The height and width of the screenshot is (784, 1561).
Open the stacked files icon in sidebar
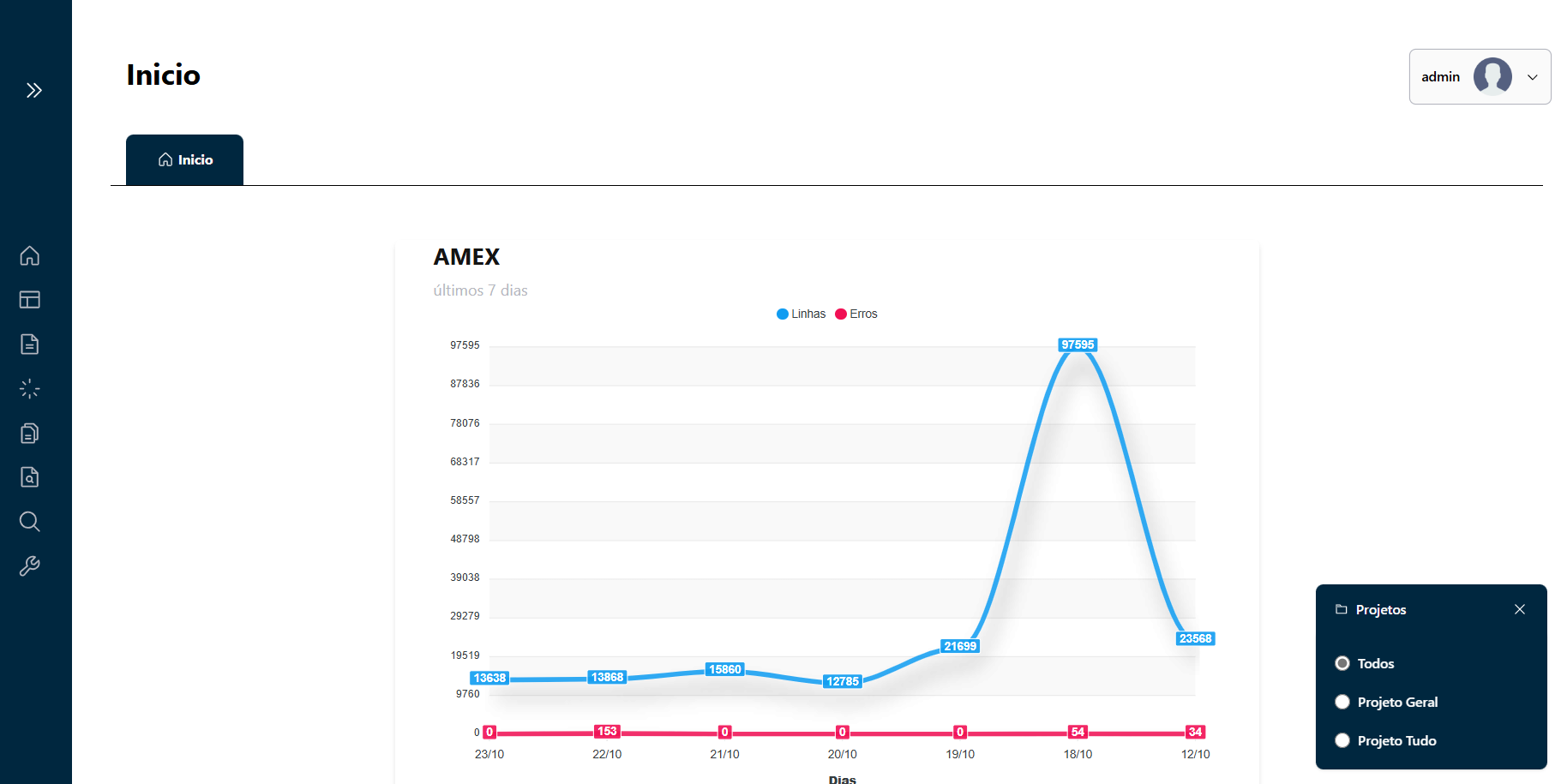point(30,434)
